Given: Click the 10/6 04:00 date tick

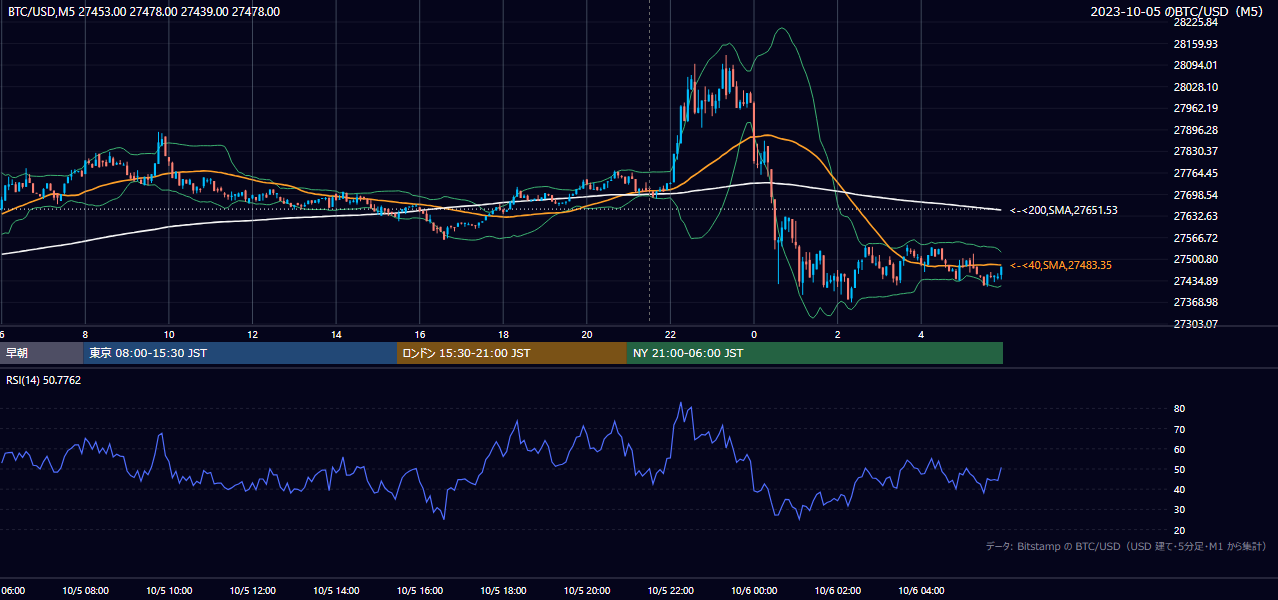Looking at the screenshot, I should pyautogui.click(x=921, y=591).
